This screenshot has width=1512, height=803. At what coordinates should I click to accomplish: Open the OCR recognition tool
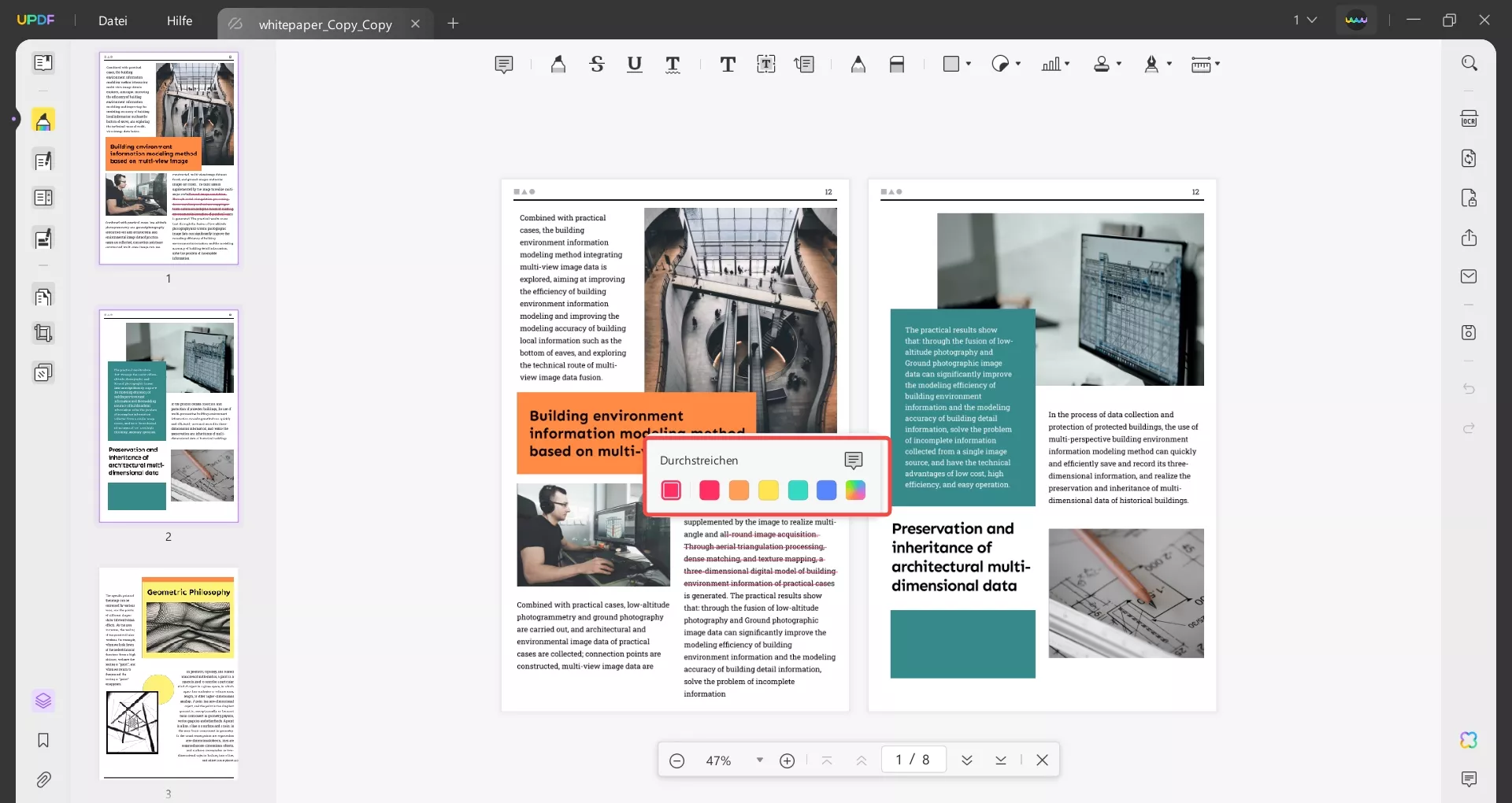click(1469, 119)
